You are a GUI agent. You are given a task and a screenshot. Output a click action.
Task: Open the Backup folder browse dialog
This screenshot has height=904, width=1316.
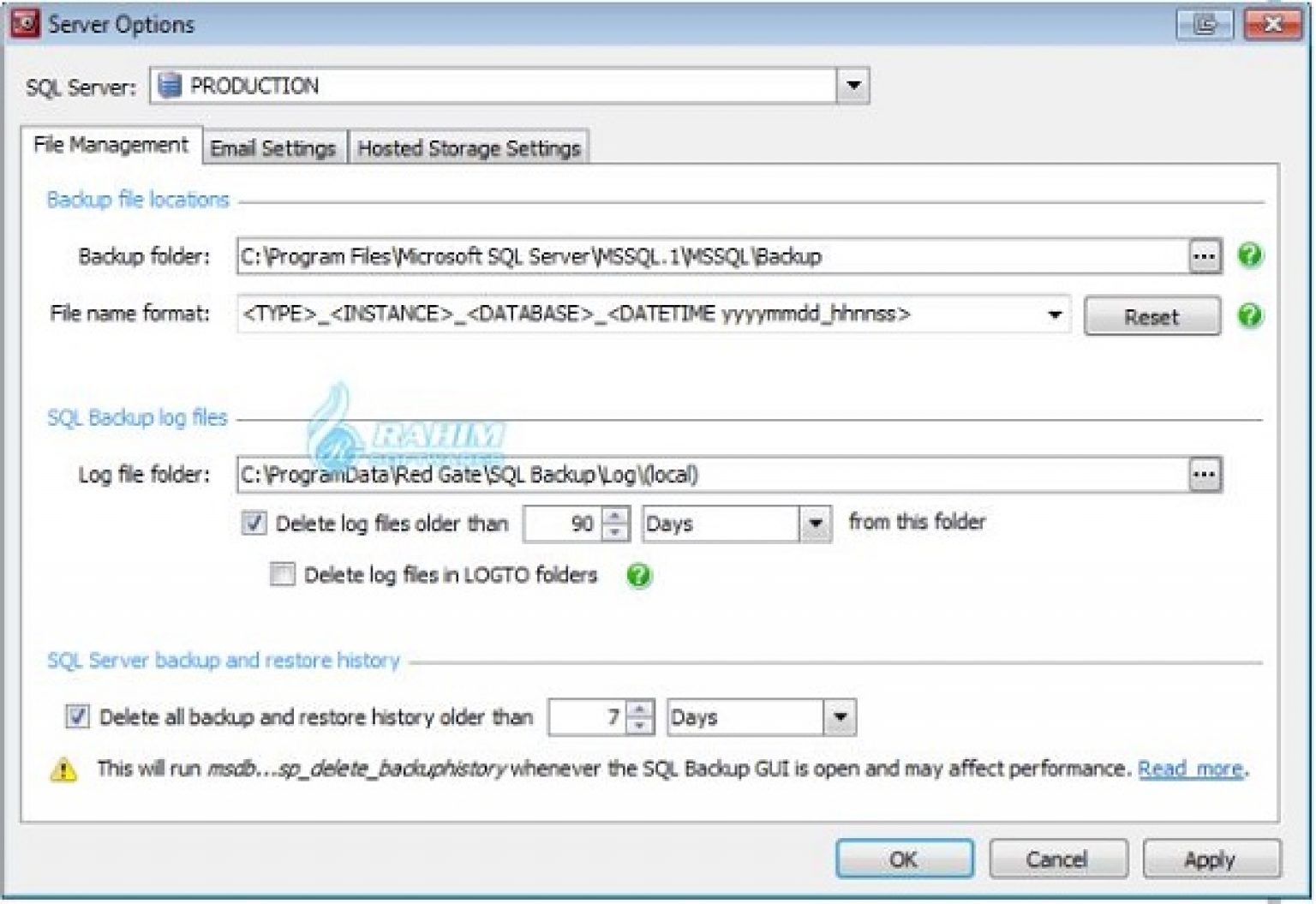(1204, 254)
